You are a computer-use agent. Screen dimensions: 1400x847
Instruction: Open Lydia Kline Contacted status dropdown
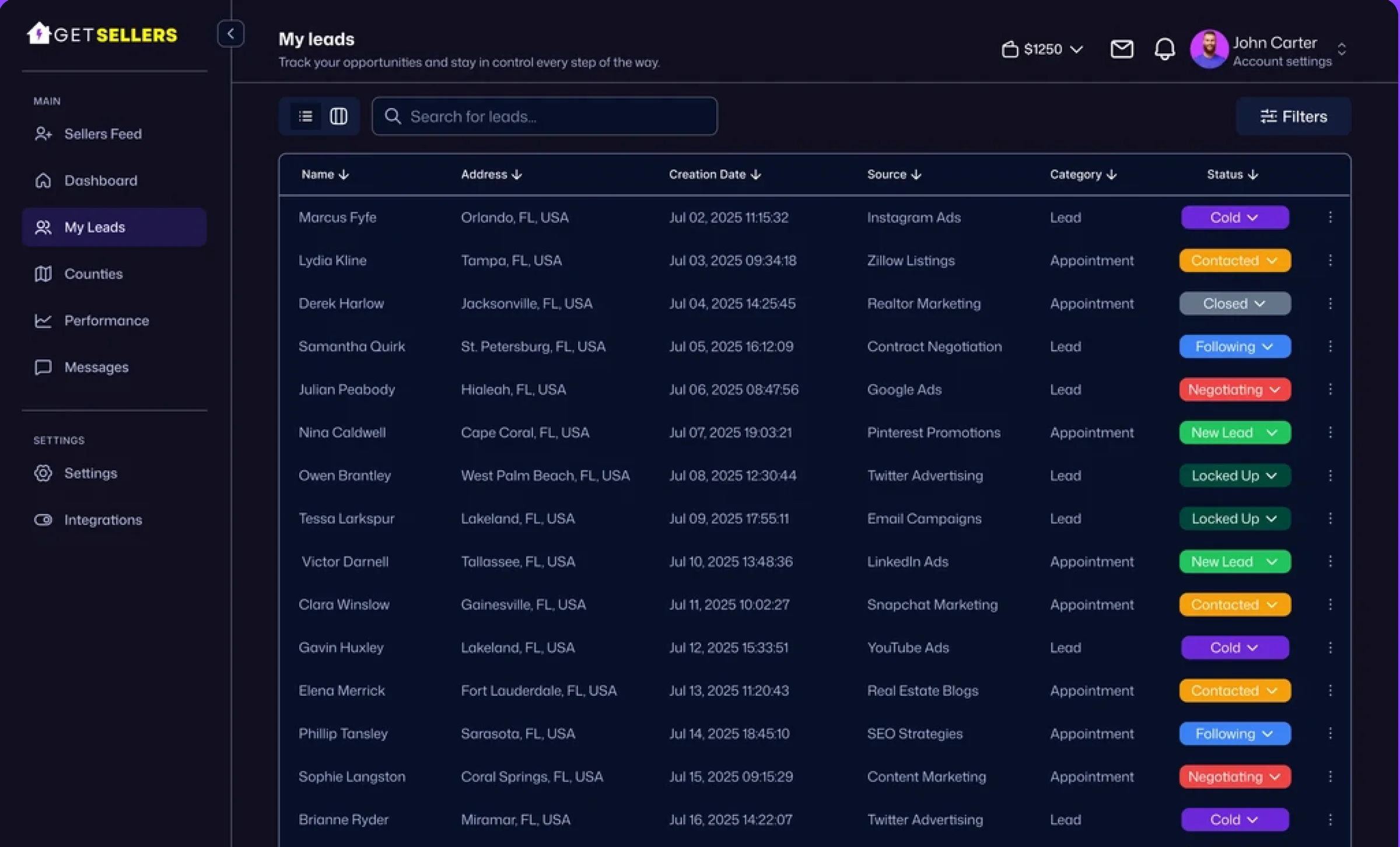(x=1234, y=260)
